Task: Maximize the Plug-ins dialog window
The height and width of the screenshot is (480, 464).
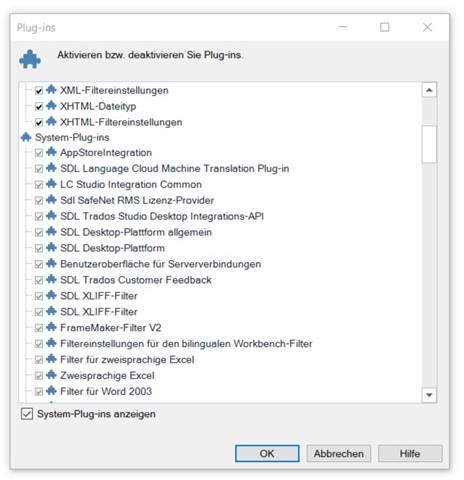Action: 385,27
